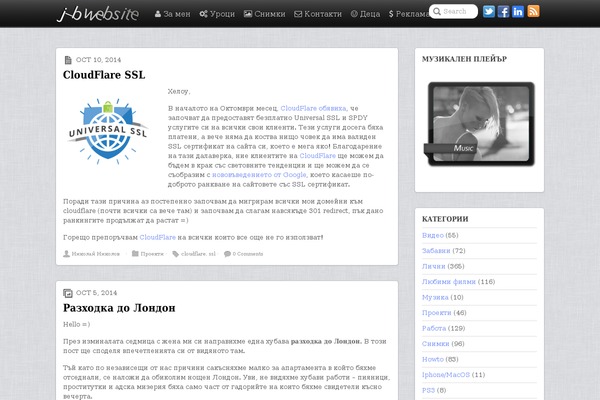The width and height of the screenshot is (600, 400).
Task: Open the За мен menu item
Action: [172, 14]
